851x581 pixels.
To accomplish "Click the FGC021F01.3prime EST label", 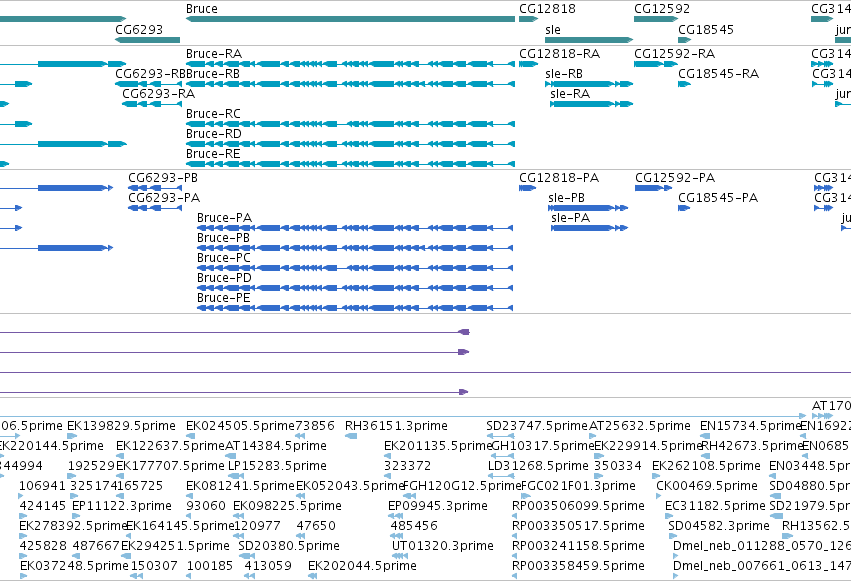I will coord(578,486).
